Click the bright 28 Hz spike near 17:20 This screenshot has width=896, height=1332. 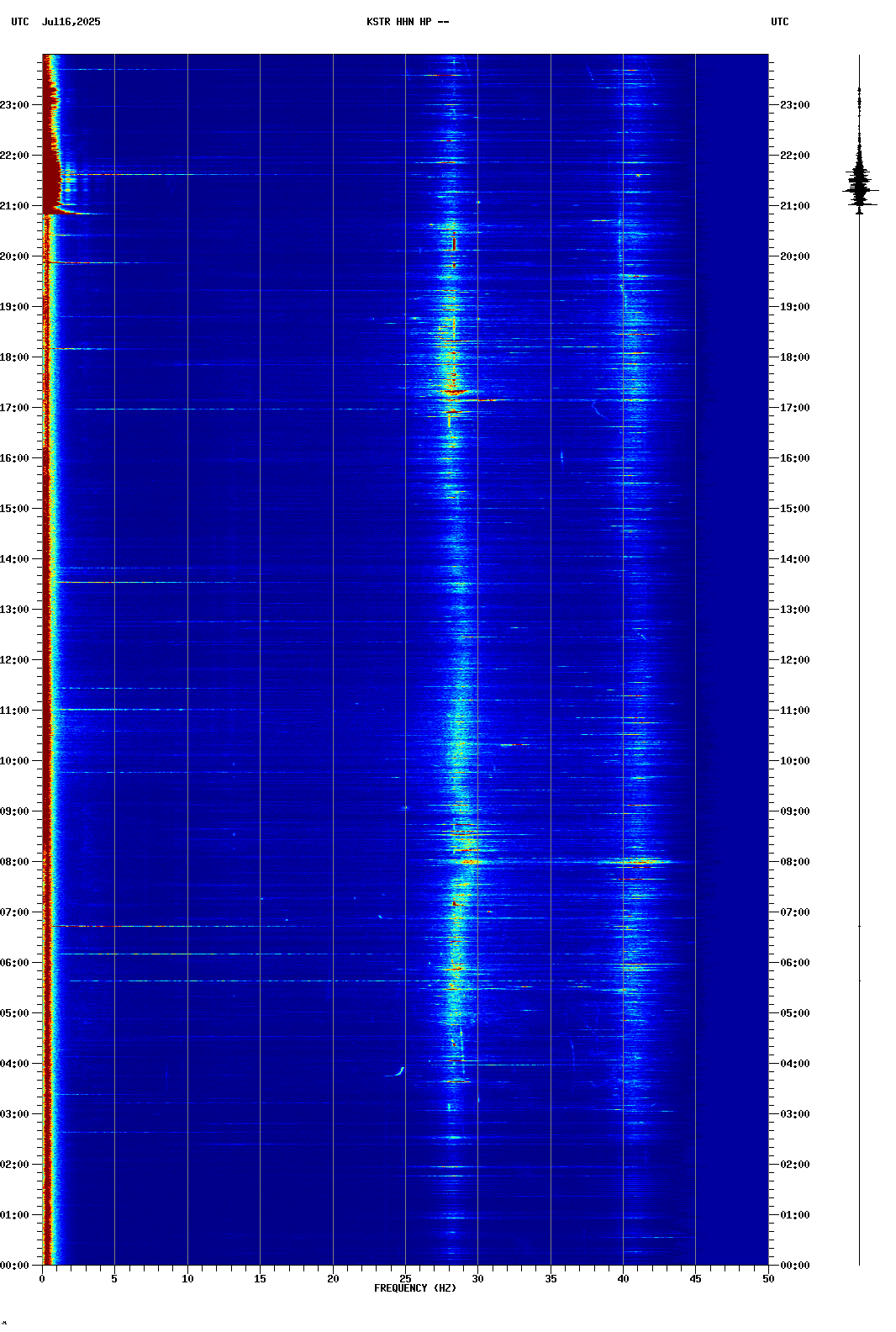(456, 391)
